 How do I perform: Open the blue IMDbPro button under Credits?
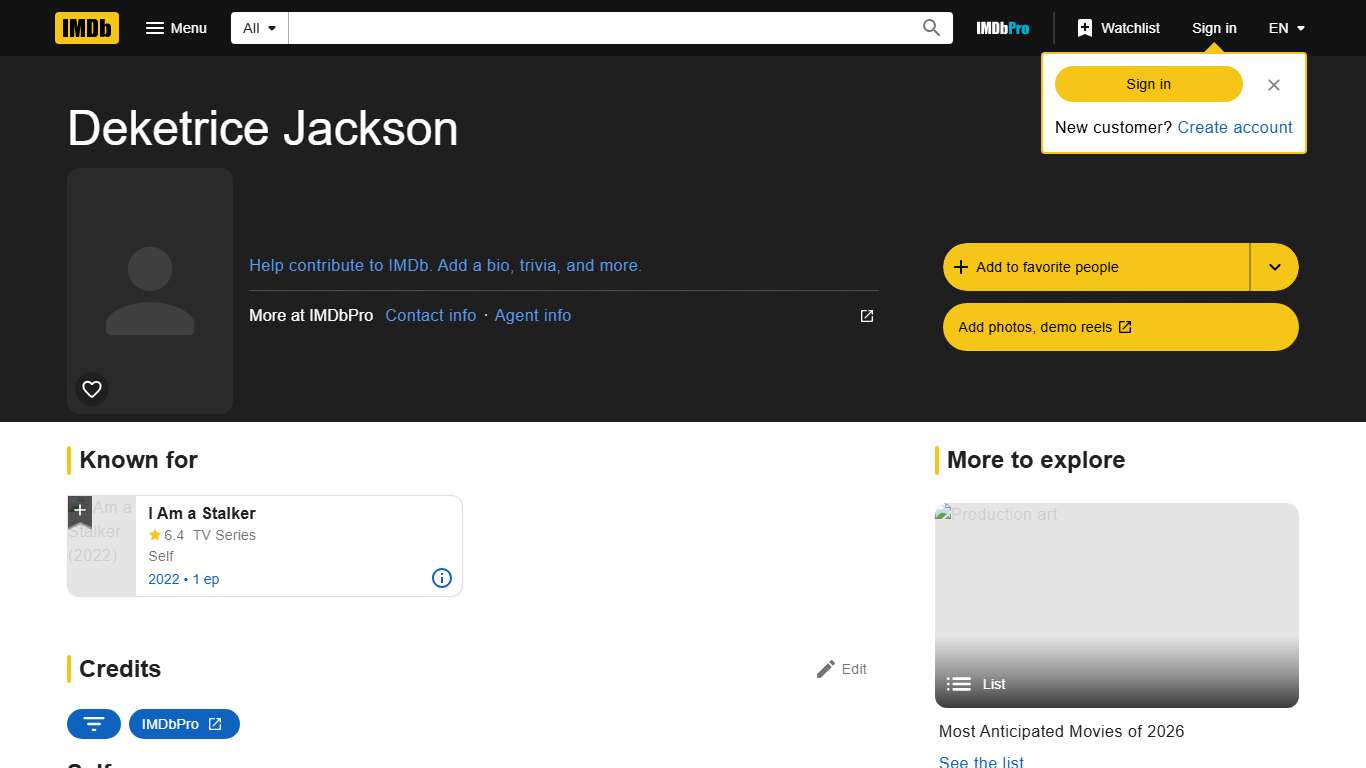(x=184, y=723)
